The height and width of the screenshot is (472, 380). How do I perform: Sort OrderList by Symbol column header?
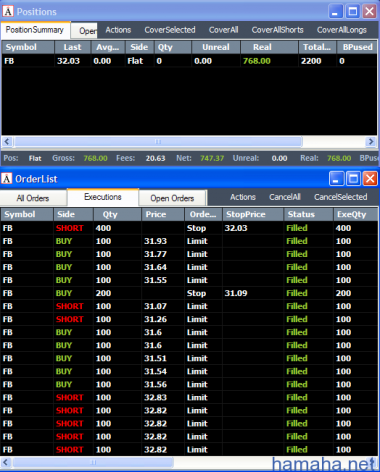27,214
